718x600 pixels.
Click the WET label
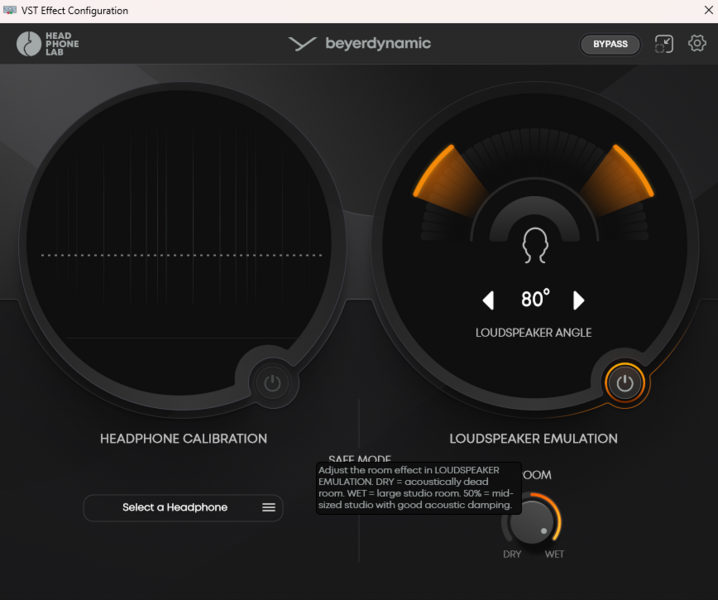click(554, 554)
